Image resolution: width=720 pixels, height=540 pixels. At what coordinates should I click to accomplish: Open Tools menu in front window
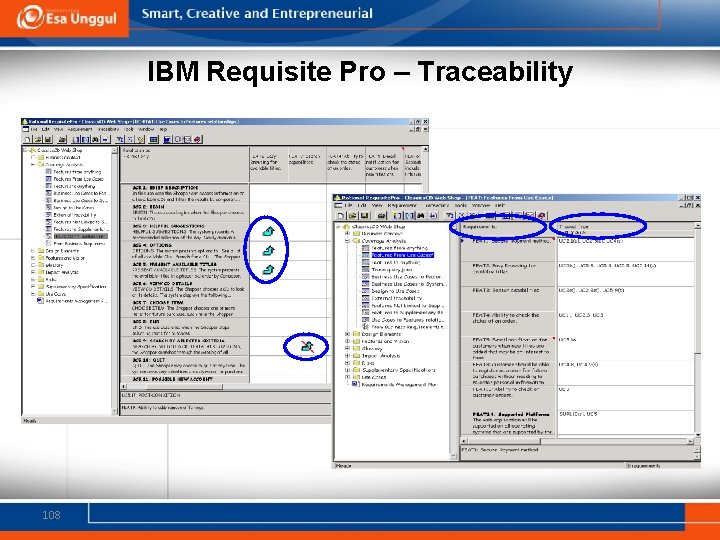[461, 206]
